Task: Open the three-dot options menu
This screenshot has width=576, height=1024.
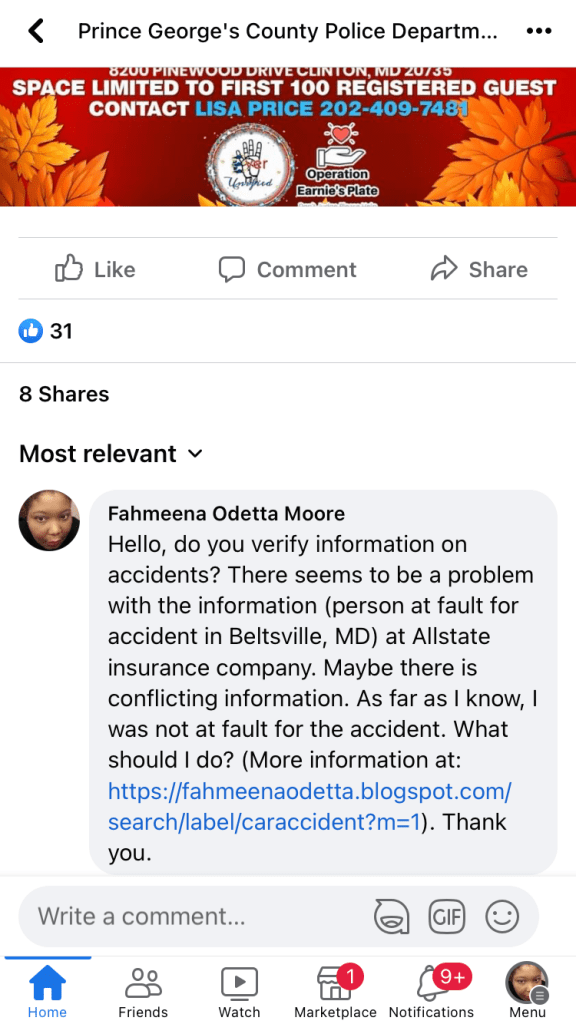Action: pyautogui.click(x=538, y=31)
